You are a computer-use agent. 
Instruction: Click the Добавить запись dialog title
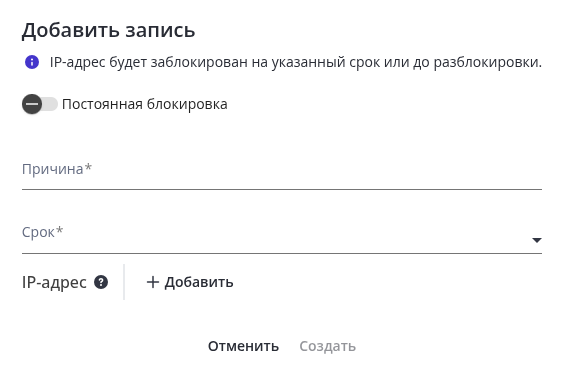coord(108,30)
